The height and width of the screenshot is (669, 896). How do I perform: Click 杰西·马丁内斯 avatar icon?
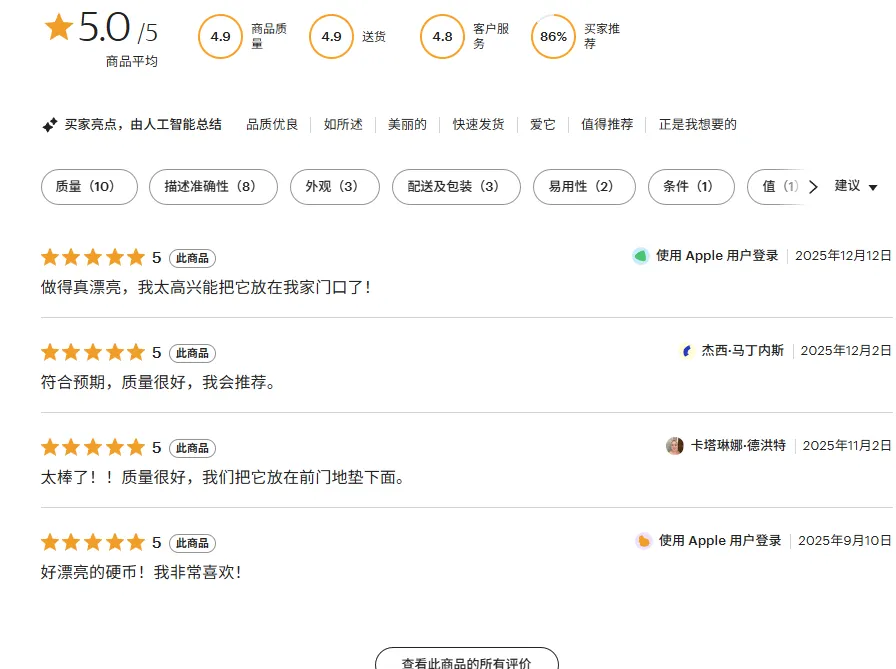[x=687, y=351]
